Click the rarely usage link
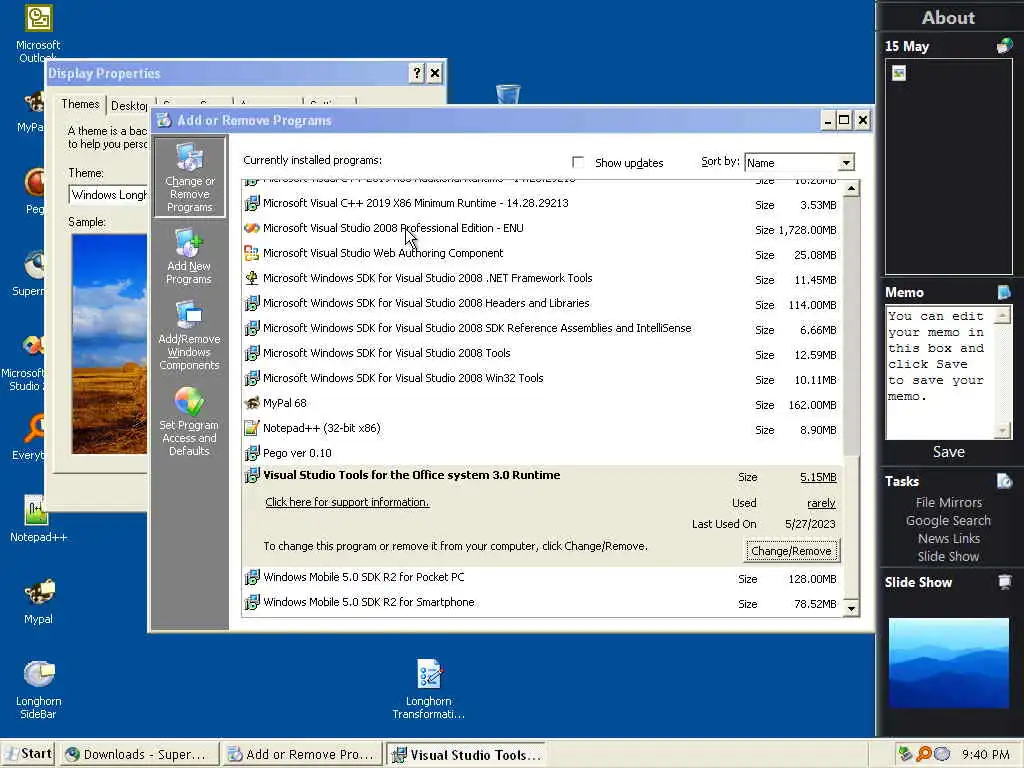Viewport: 1024px width, 768px height. click(822, 503)
